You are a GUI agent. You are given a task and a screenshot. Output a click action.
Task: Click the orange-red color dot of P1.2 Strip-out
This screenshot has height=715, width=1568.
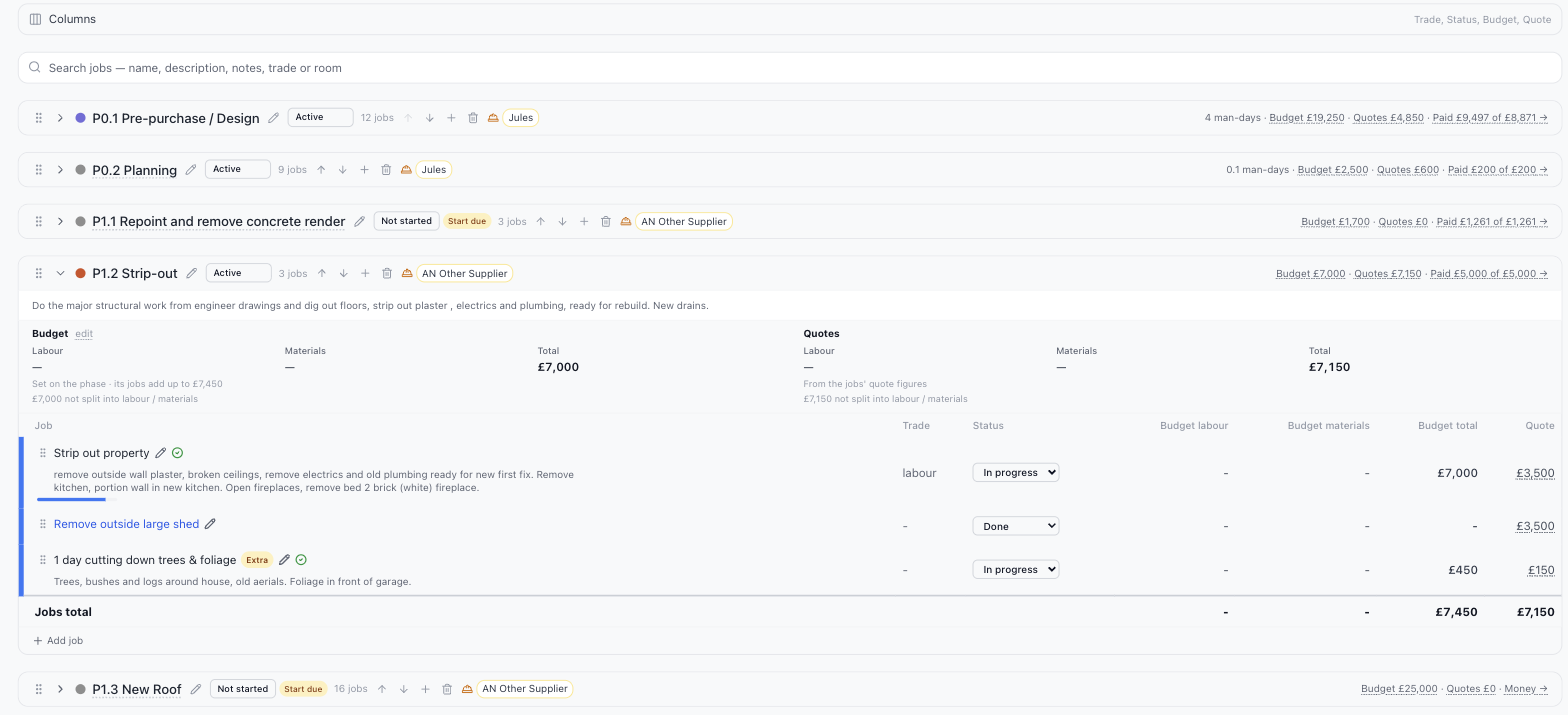[81, 273]
